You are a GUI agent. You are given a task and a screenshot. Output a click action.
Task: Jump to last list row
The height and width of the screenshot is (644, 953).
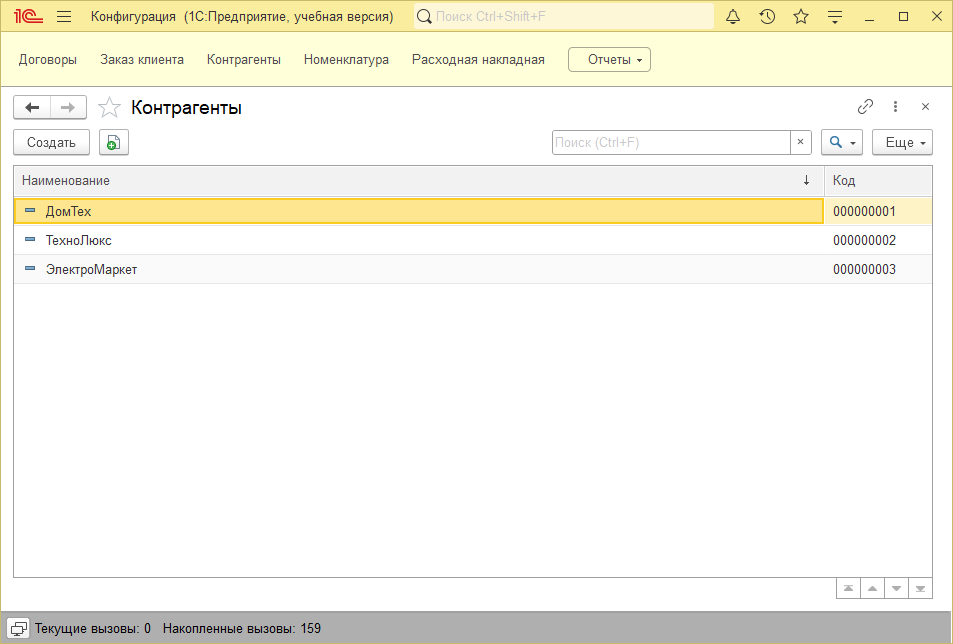coord(920,588)
